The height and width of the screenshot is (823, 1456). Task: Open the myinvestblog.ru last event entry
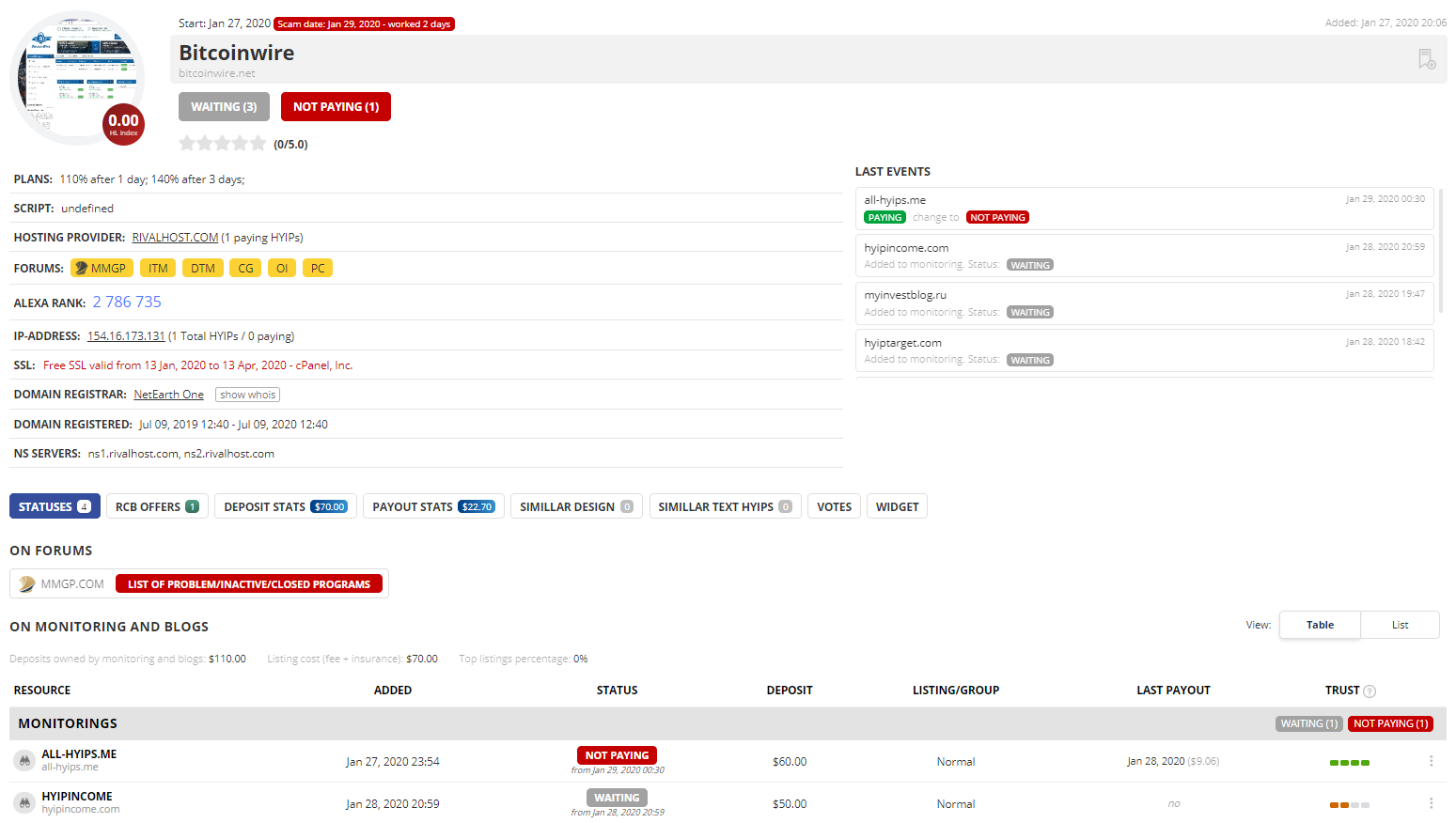point(1144,303)
